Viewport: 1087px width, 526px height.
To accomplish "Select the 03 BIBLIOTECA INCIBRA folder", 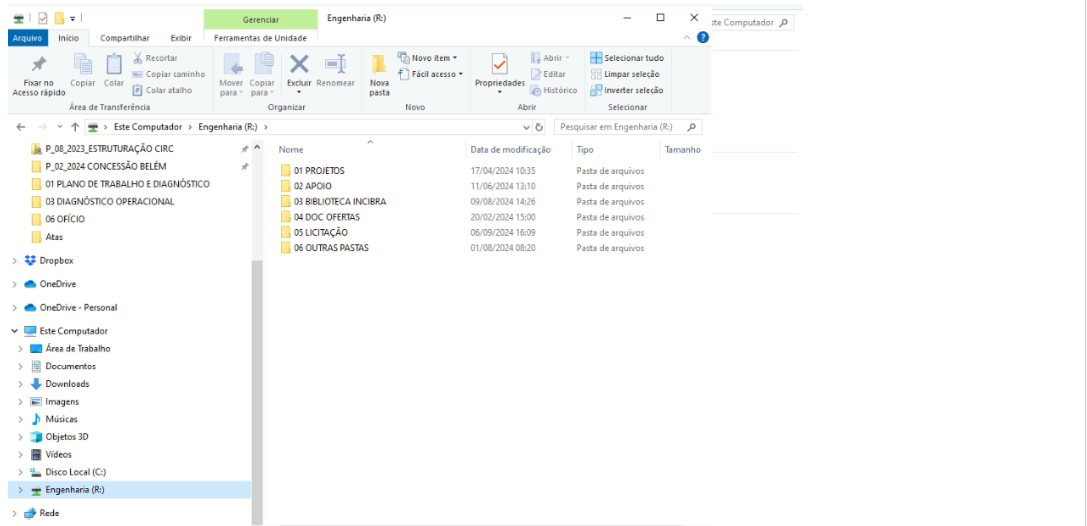I will (339, 202).
